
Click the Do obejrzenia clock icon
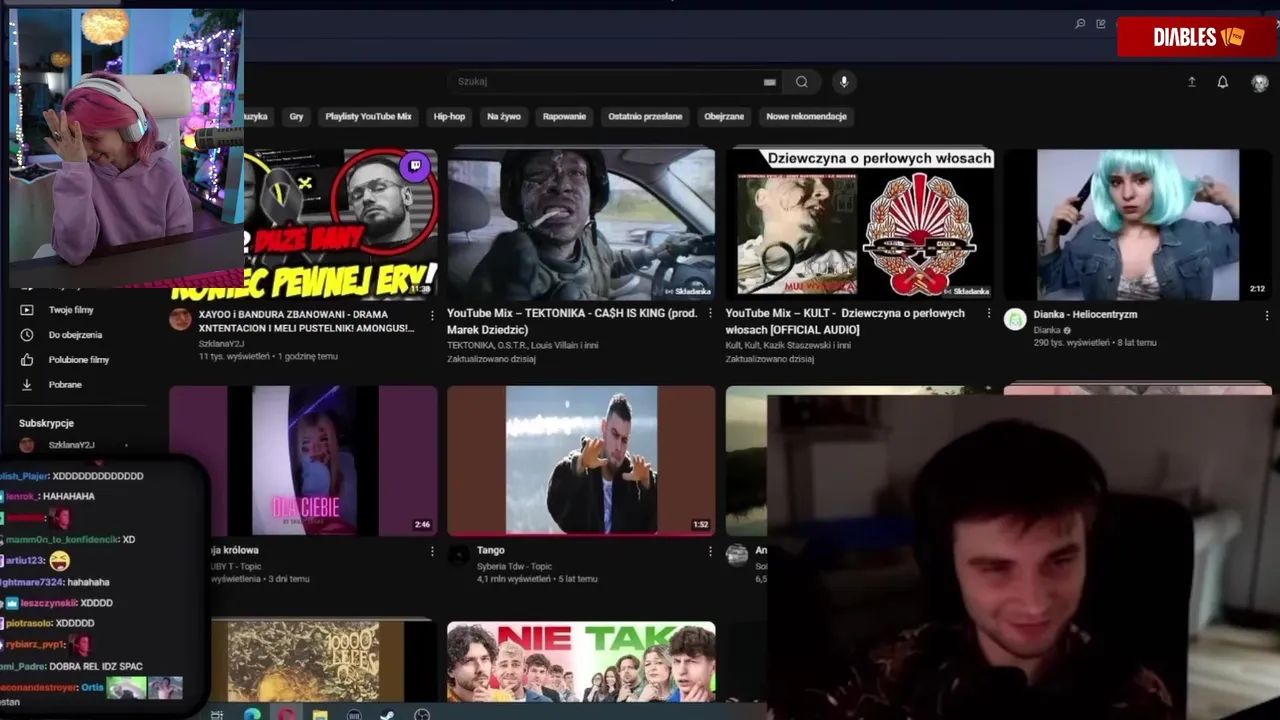pyautogui.click(x=27, y=335)
